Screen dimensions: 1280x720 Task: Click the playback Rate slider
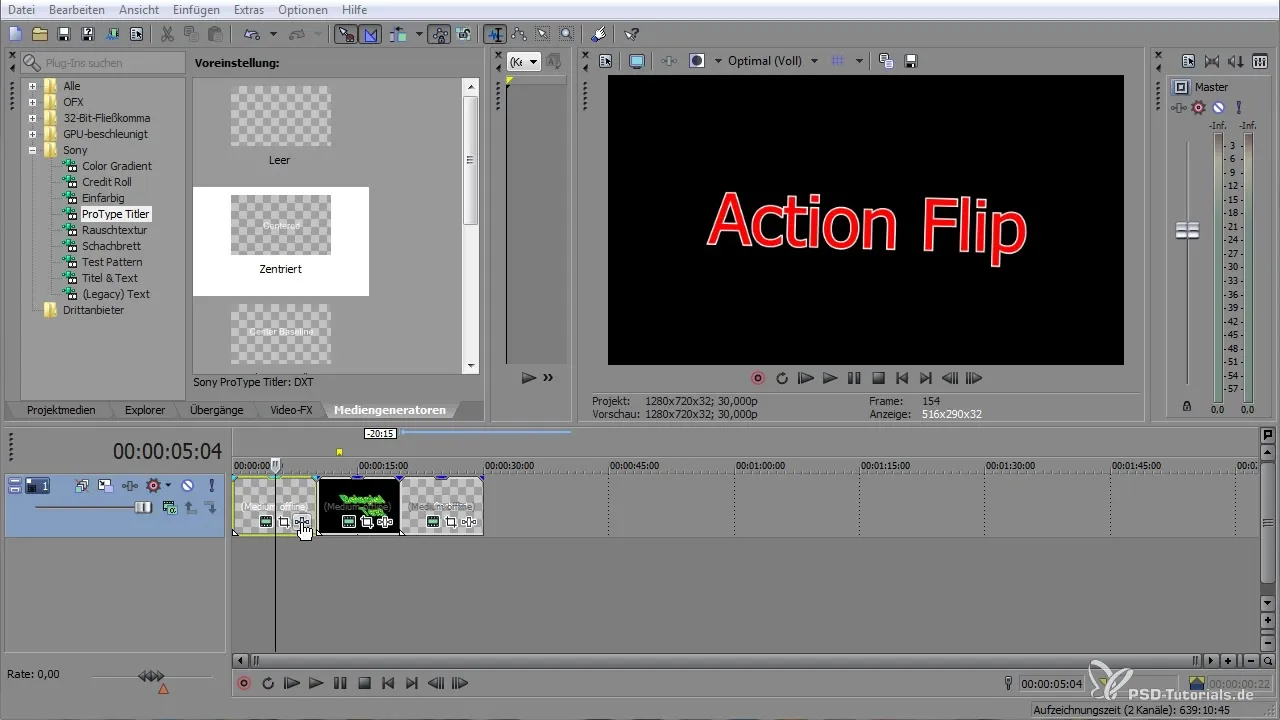coord(152,677)
